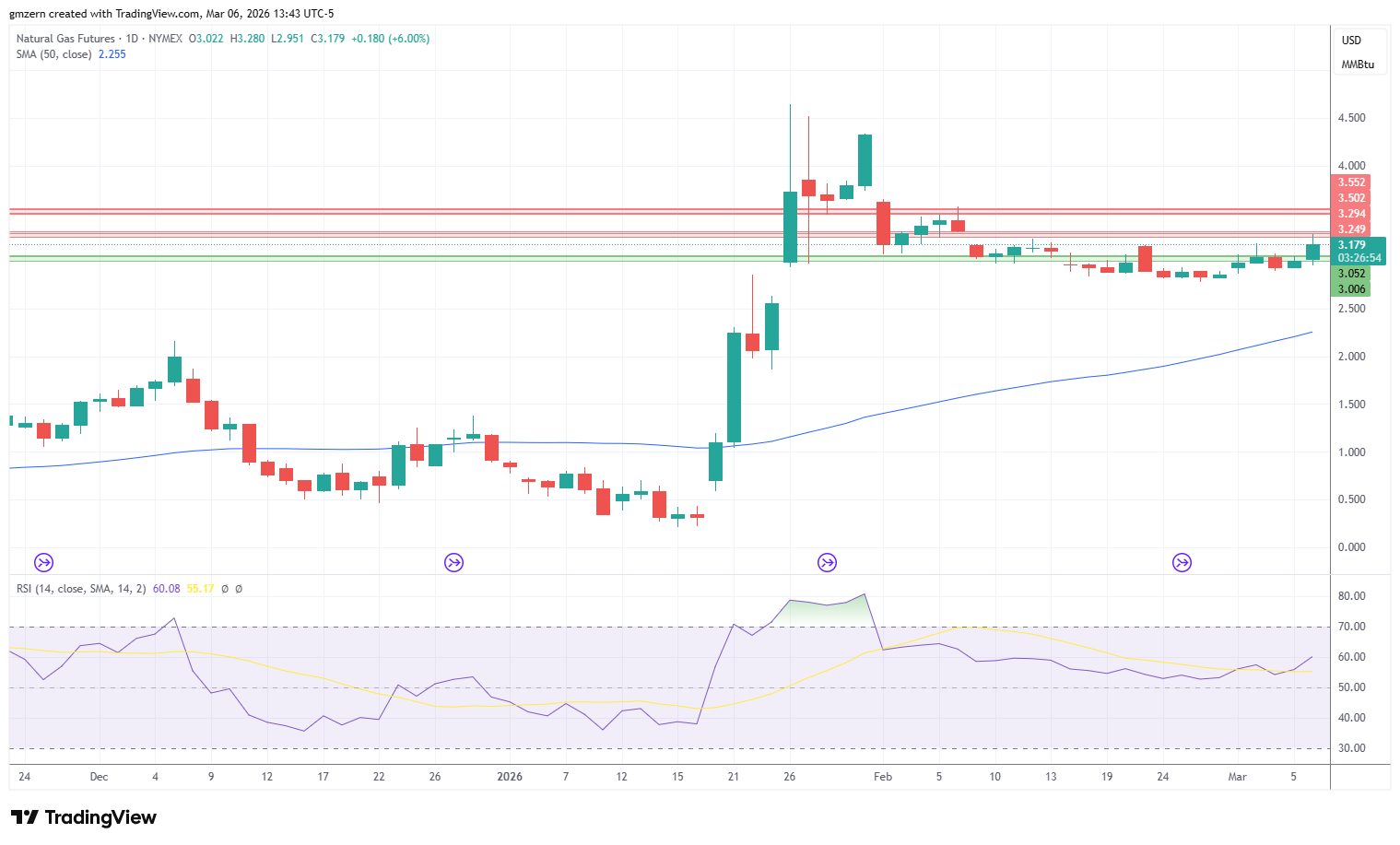Viewport: 1400px width, 845px height.
Task: Click the Dec date axis label
Action: tap(99, 777)
